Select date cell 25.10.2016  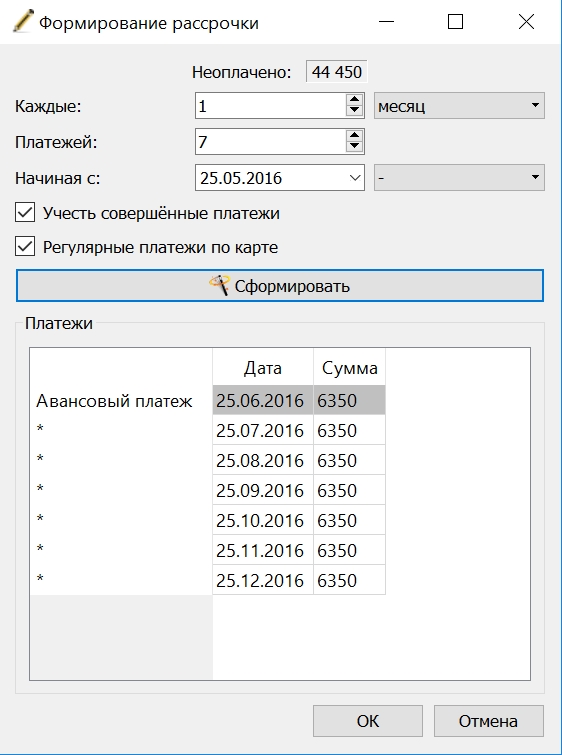coord(263,520)
